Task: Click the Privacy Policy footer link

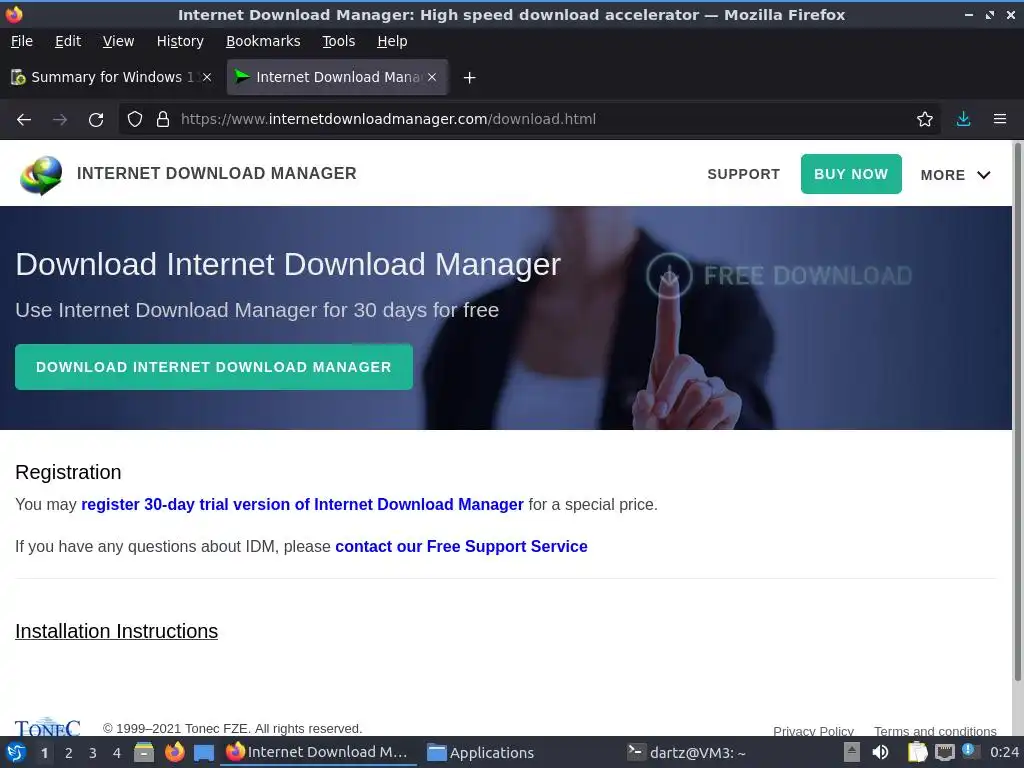Action: point(813,731)
